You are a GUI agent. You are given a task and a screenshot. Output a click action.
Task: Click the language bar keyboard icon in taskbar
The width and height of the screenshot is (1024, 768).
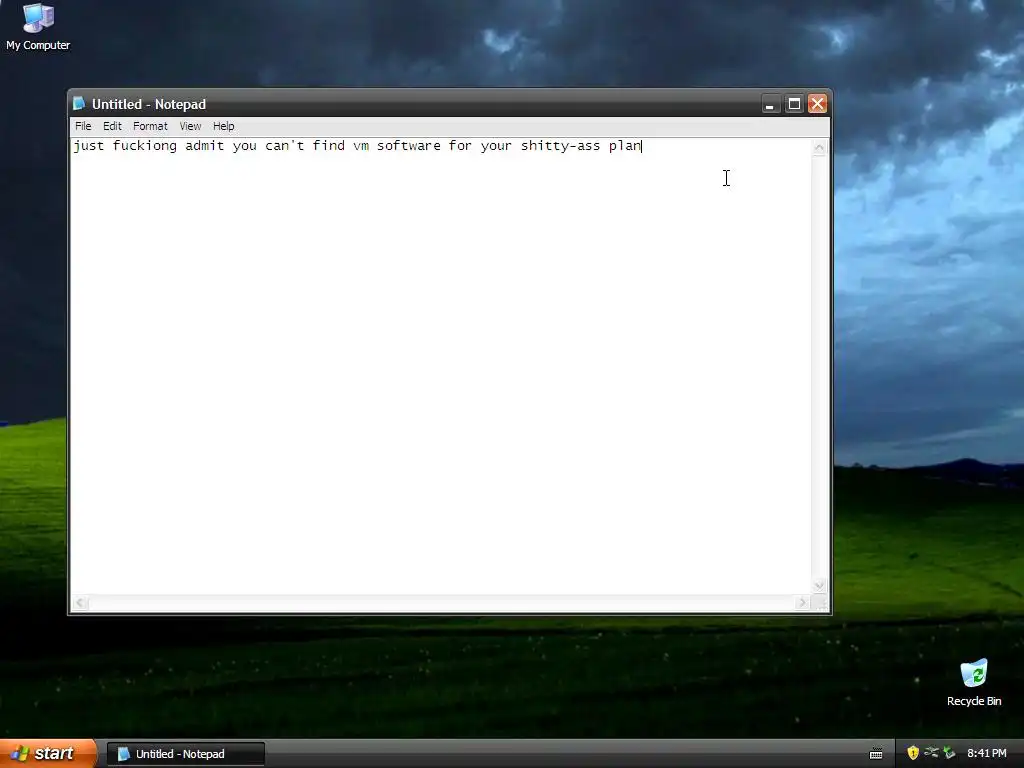point(876,754)
